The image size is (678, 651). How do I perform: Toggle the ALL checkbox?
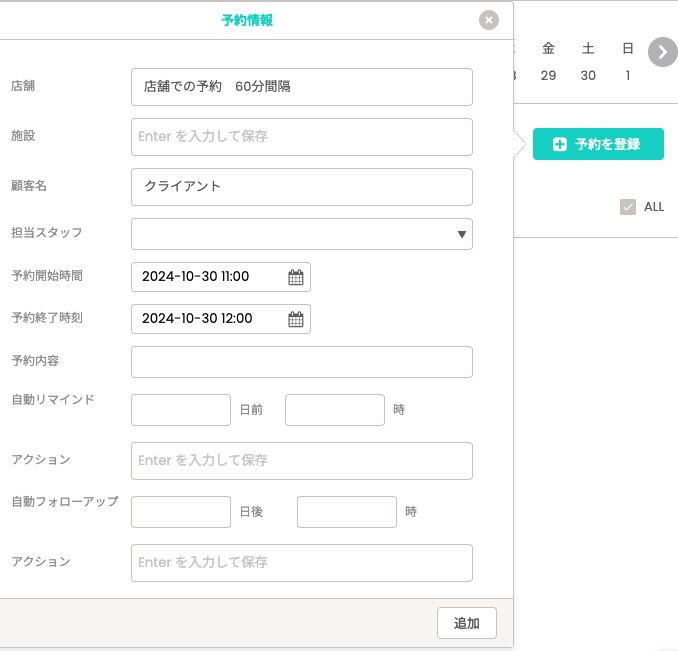628,207
